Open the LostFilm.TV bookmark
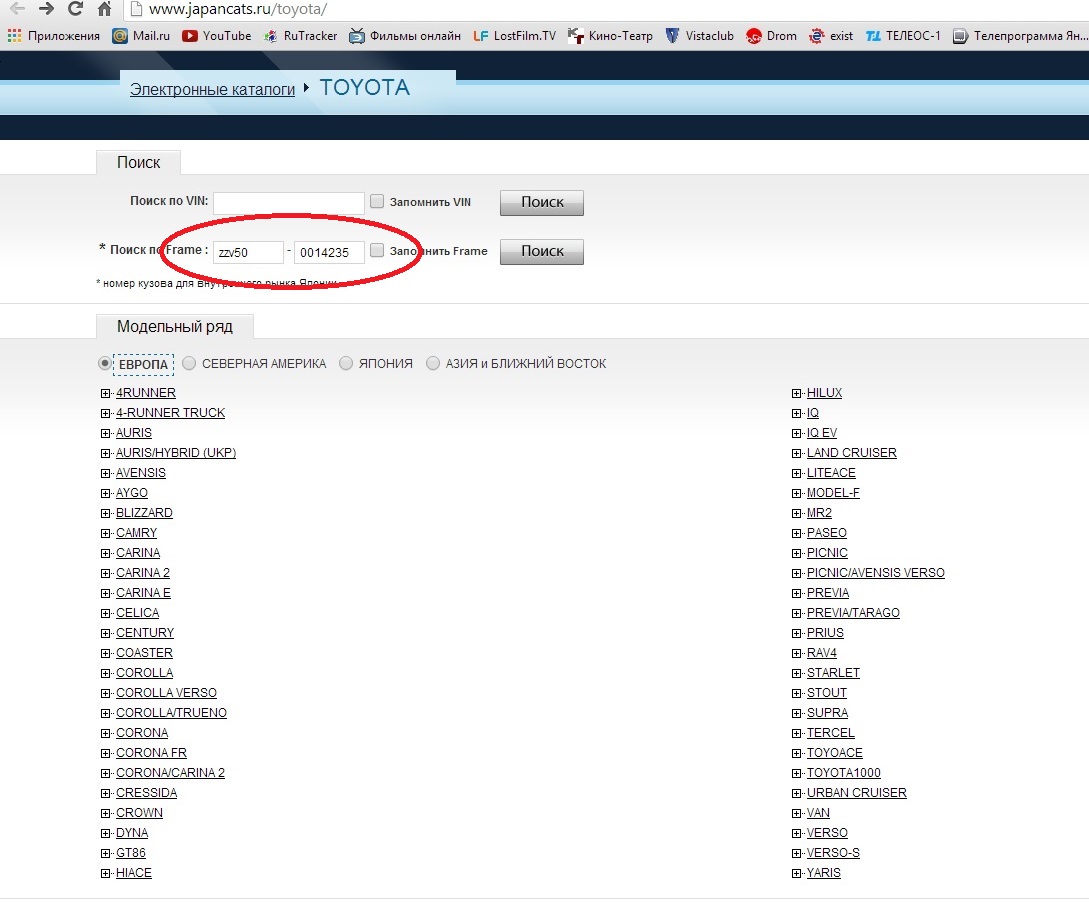1089x902 pixels. point(514,36)
